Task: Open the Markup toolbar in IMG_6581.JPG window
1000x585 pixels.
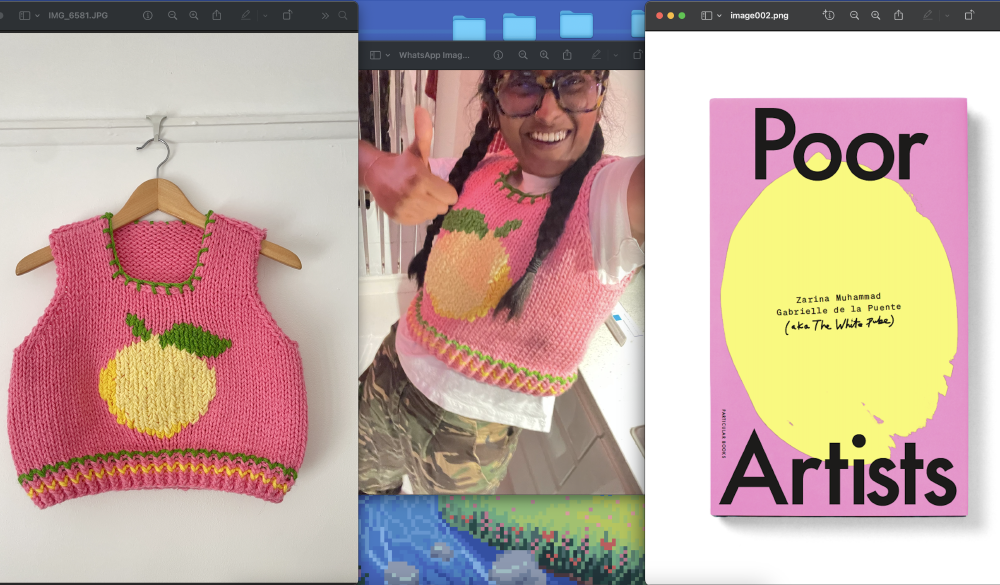Action: pos(247,15)
